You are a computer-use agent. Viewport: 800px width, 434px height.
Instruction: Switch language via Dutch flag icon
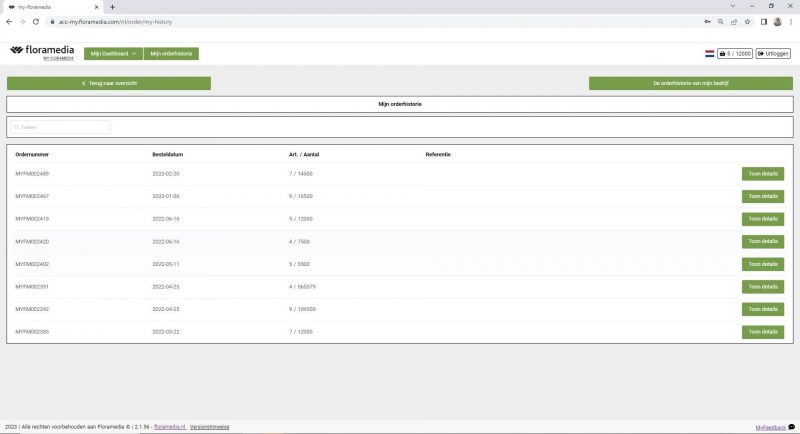[709, 53]
